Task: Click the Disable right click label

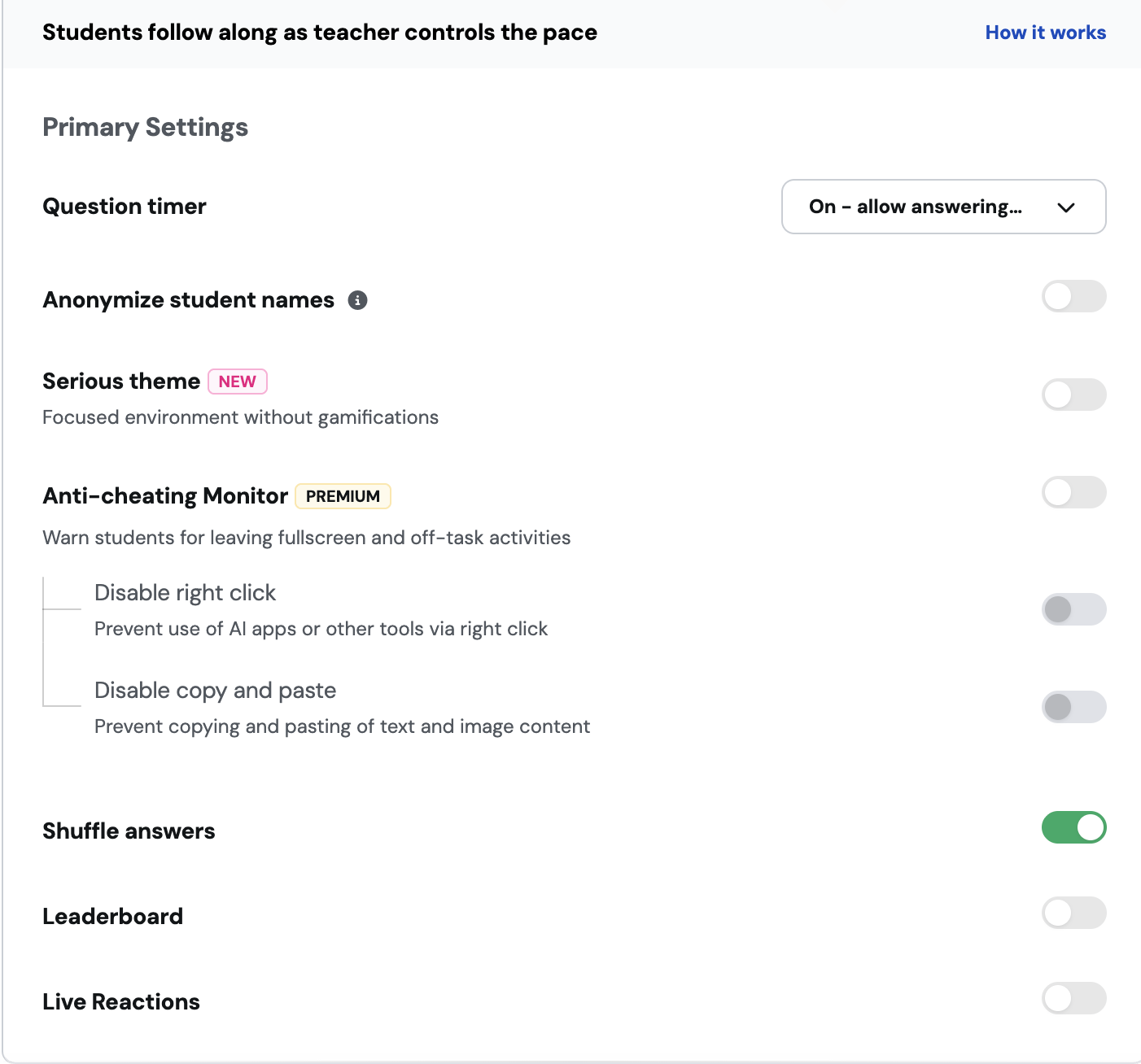Action: click(x=186, y=593)
